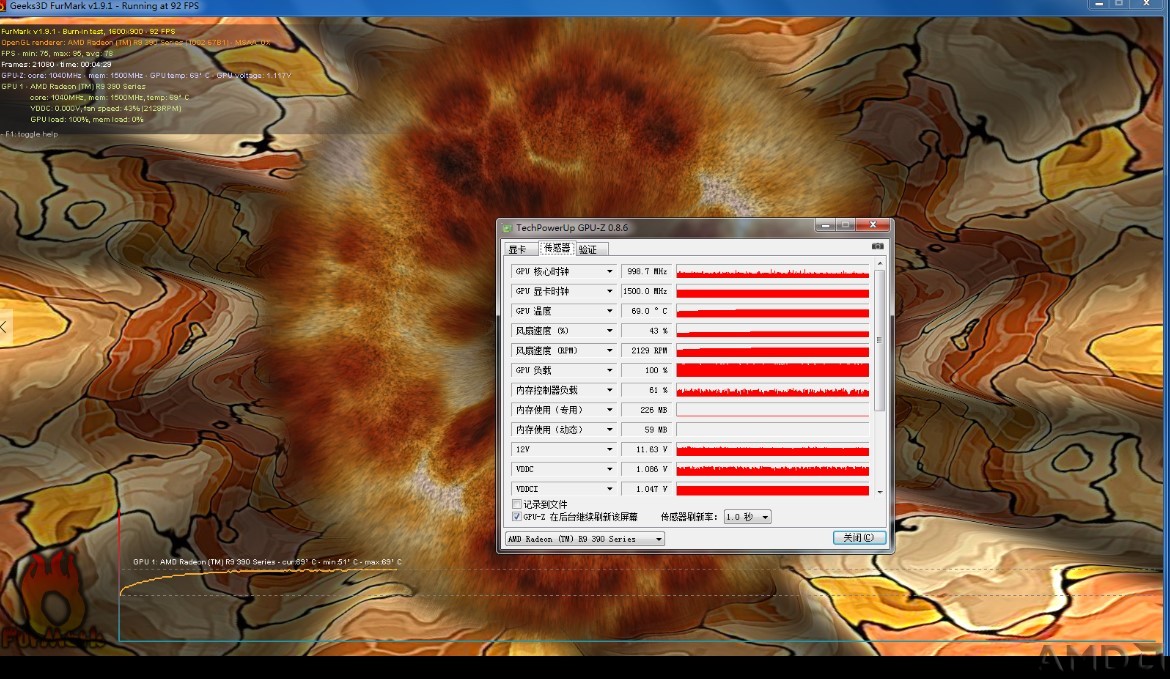The width and height of the screenshot is (1170, 679).
Task: Click the GPU 温度 history graph
Action: point(772,311)
